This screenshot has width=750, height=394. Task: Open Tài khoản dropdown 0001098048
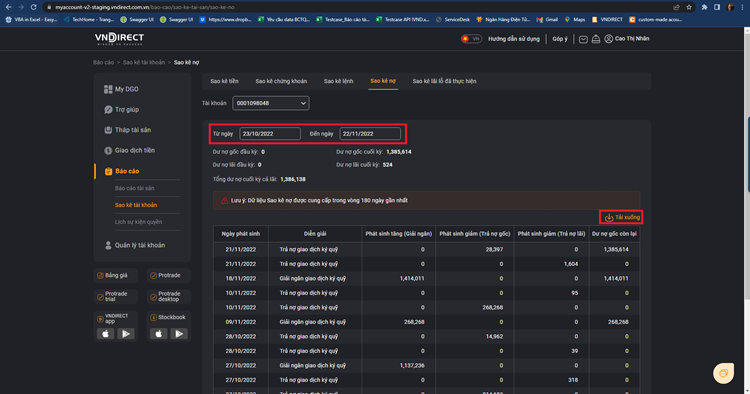[x=271, y=103]
